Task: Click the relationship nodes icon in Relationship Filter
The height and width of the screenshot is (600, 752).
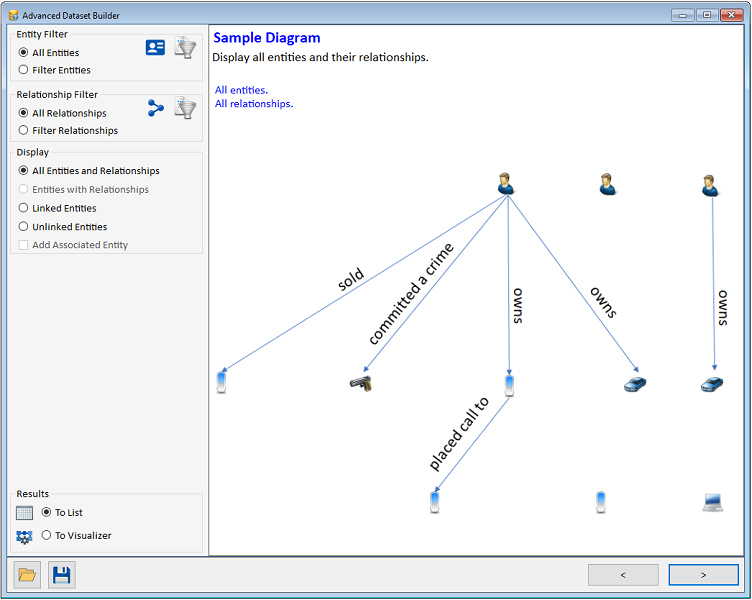Action: click(x=155, y=108)
